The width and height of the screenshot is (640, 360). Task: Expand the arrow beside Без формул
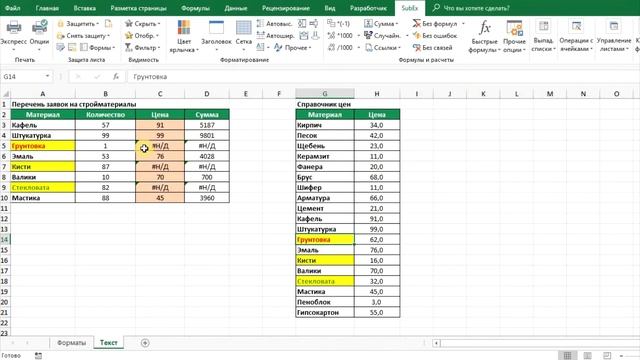463,24
